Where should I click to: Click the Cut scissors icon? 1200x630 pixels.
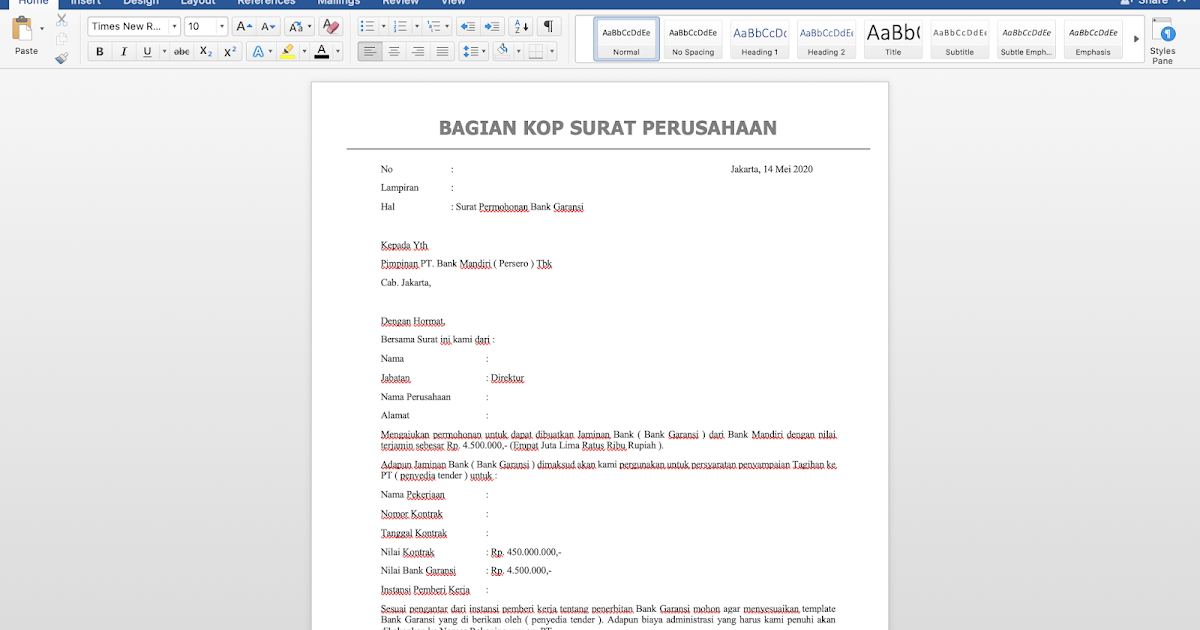62,20
